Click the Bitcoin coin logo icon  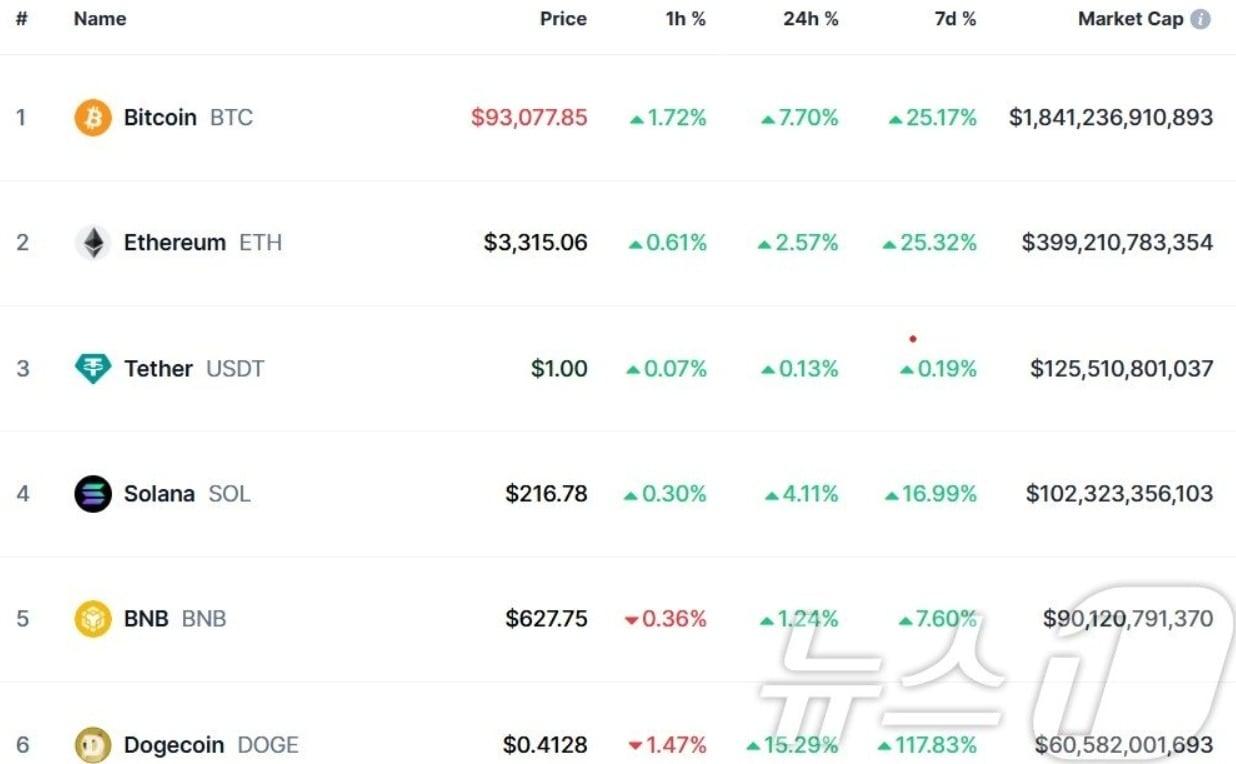pos(93,118)
